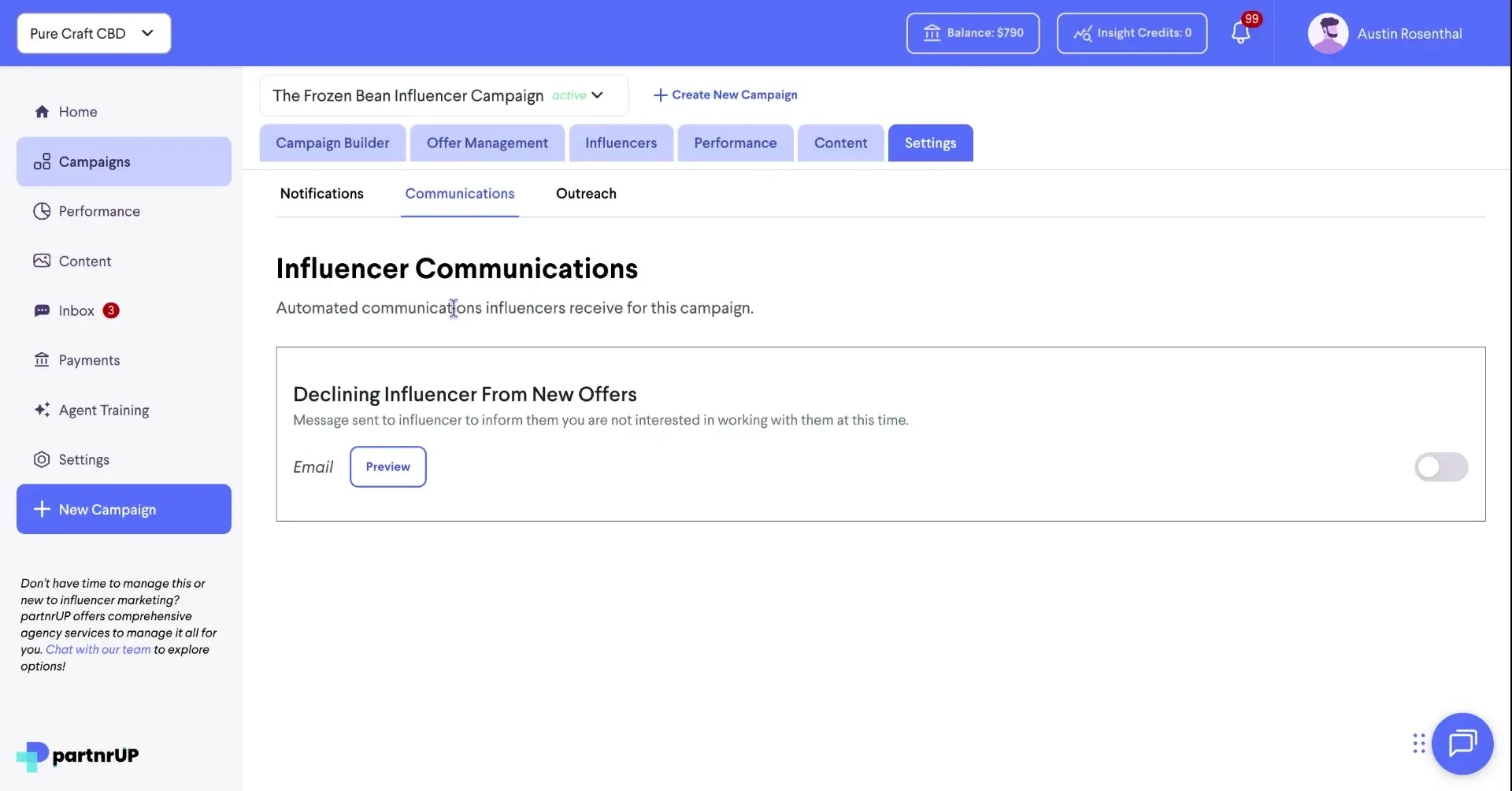Open the Outreach tab
Image resolution: width=1512 pixels, height=791 pixels.
coord(586,194)
